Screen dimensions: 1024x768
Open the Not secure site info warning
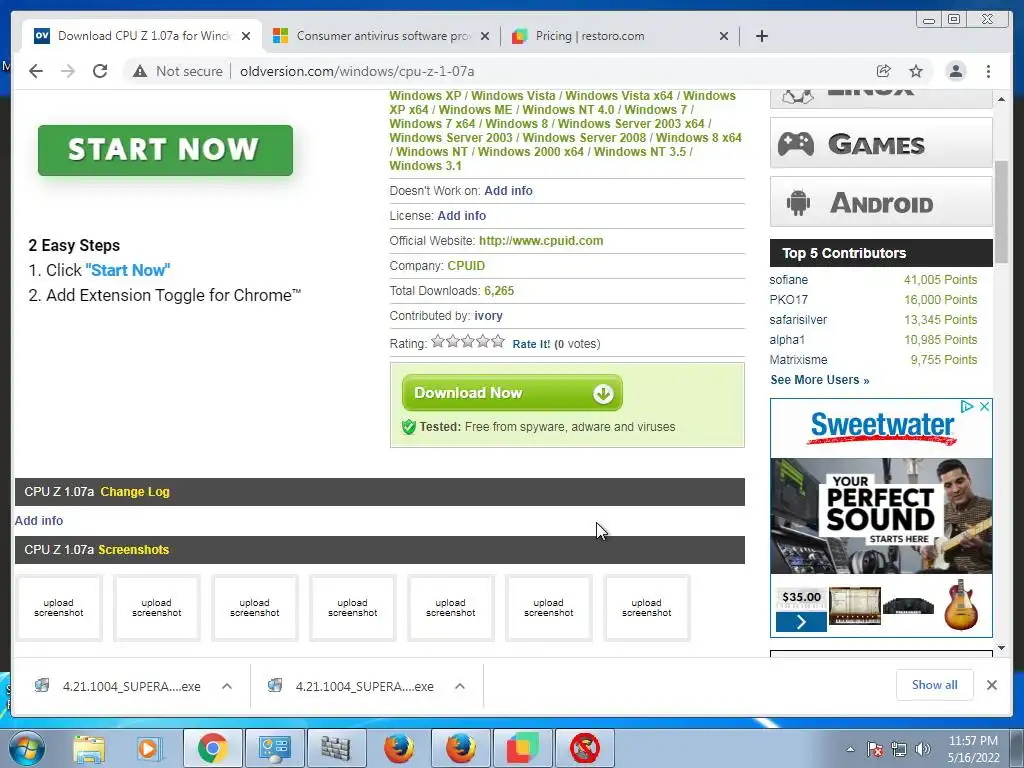point(178,71)
